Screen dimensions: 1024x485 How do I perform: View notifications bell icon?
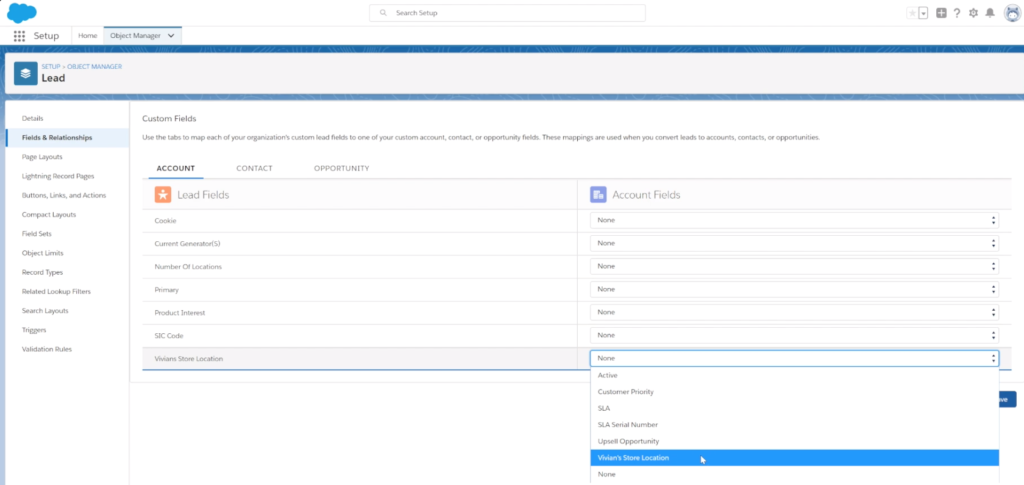pyautogui.click(x=990, y=13)
